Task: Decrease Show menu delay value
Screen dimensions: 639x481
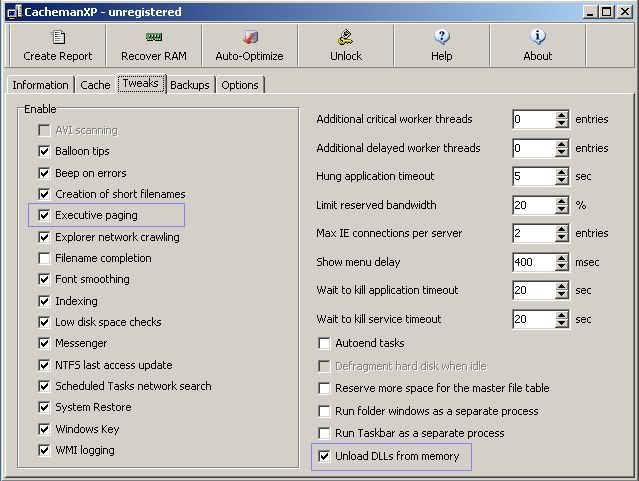Action: tap(562, 266)
